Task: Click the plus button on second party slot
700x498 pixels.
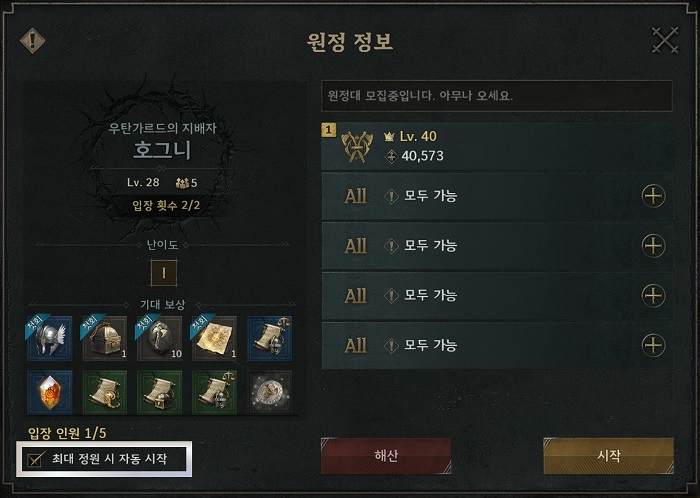Action: click(654, 196)
